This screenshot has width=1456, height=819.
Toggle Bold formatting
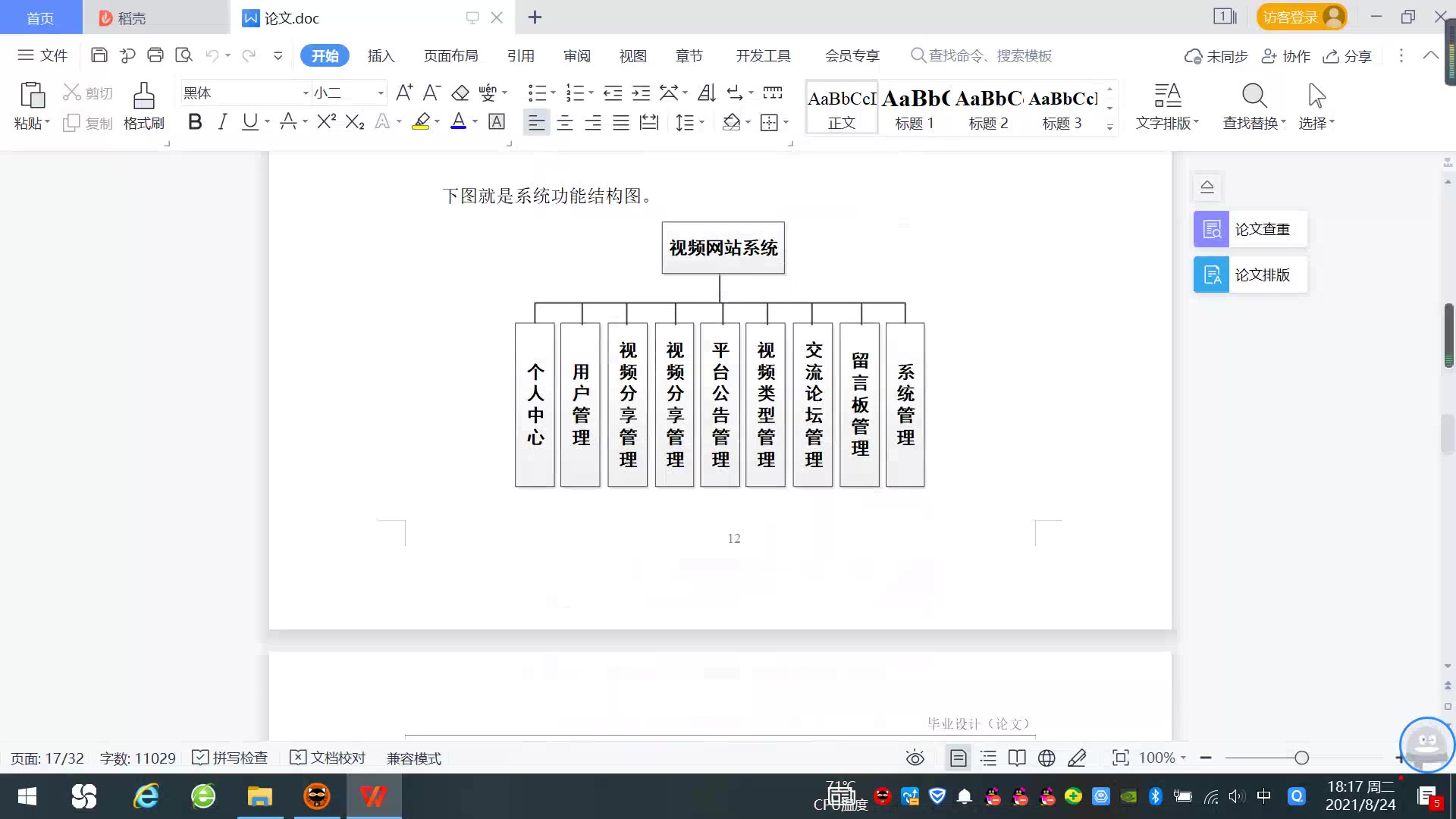(195, 121)
